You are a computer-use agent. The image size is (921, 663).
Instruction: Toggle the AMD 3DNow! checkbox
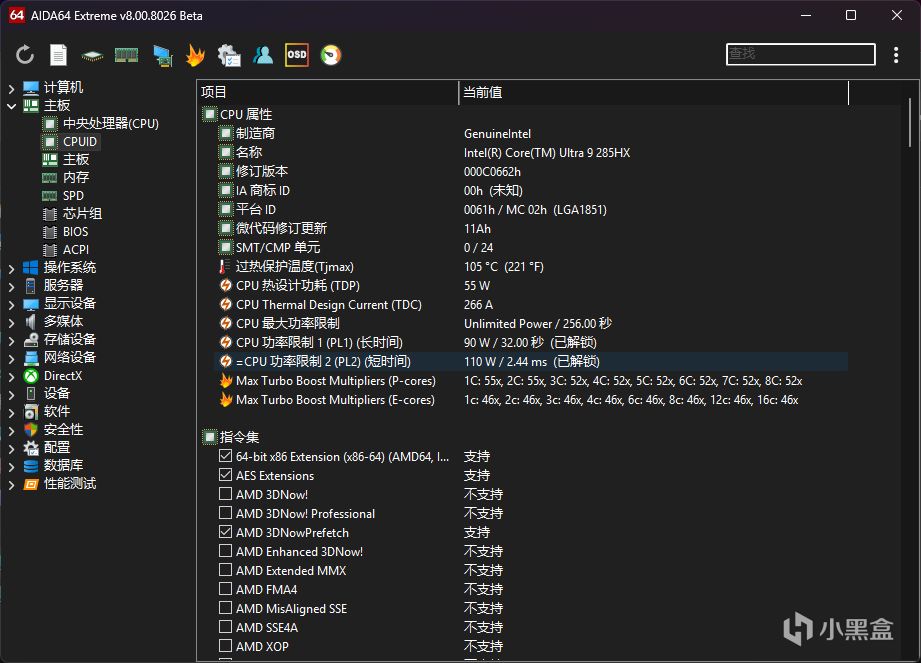(225, 494)
